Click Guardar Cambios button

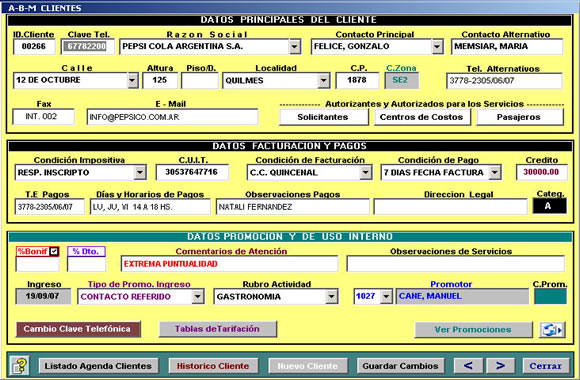point(400,366)
